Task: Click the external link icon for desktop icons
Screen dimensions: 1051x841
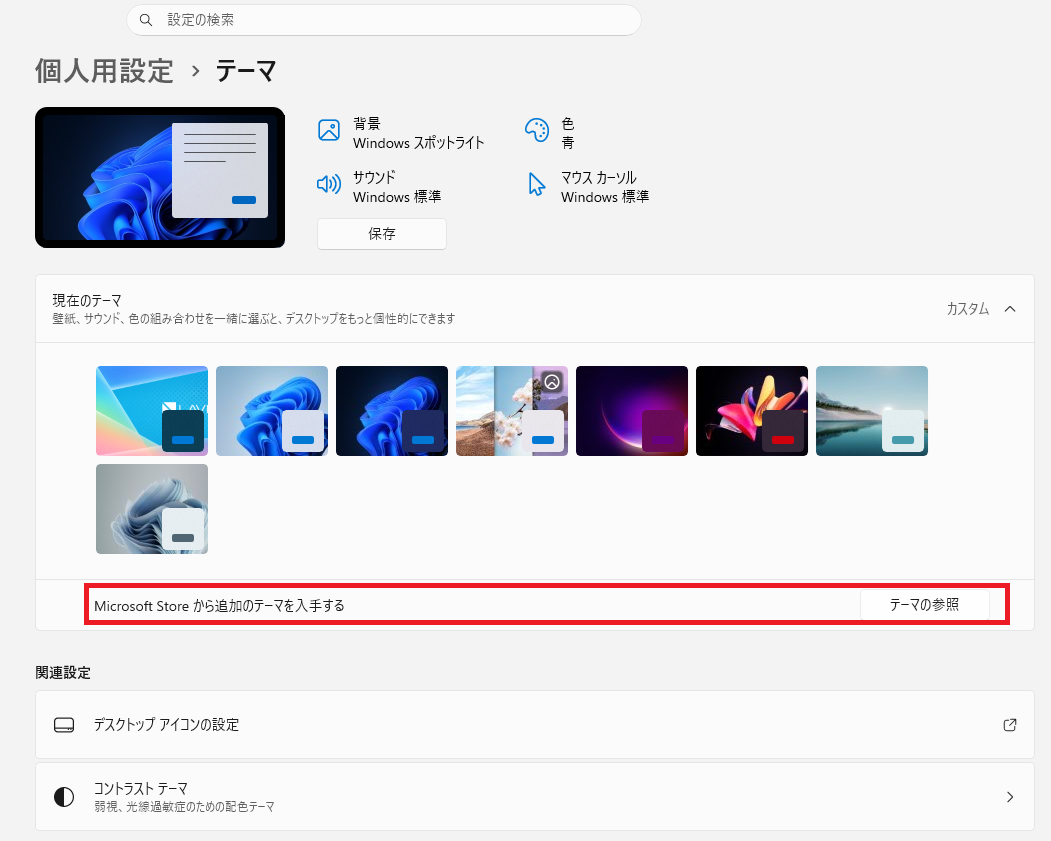Action: (x=1010, y=725)
